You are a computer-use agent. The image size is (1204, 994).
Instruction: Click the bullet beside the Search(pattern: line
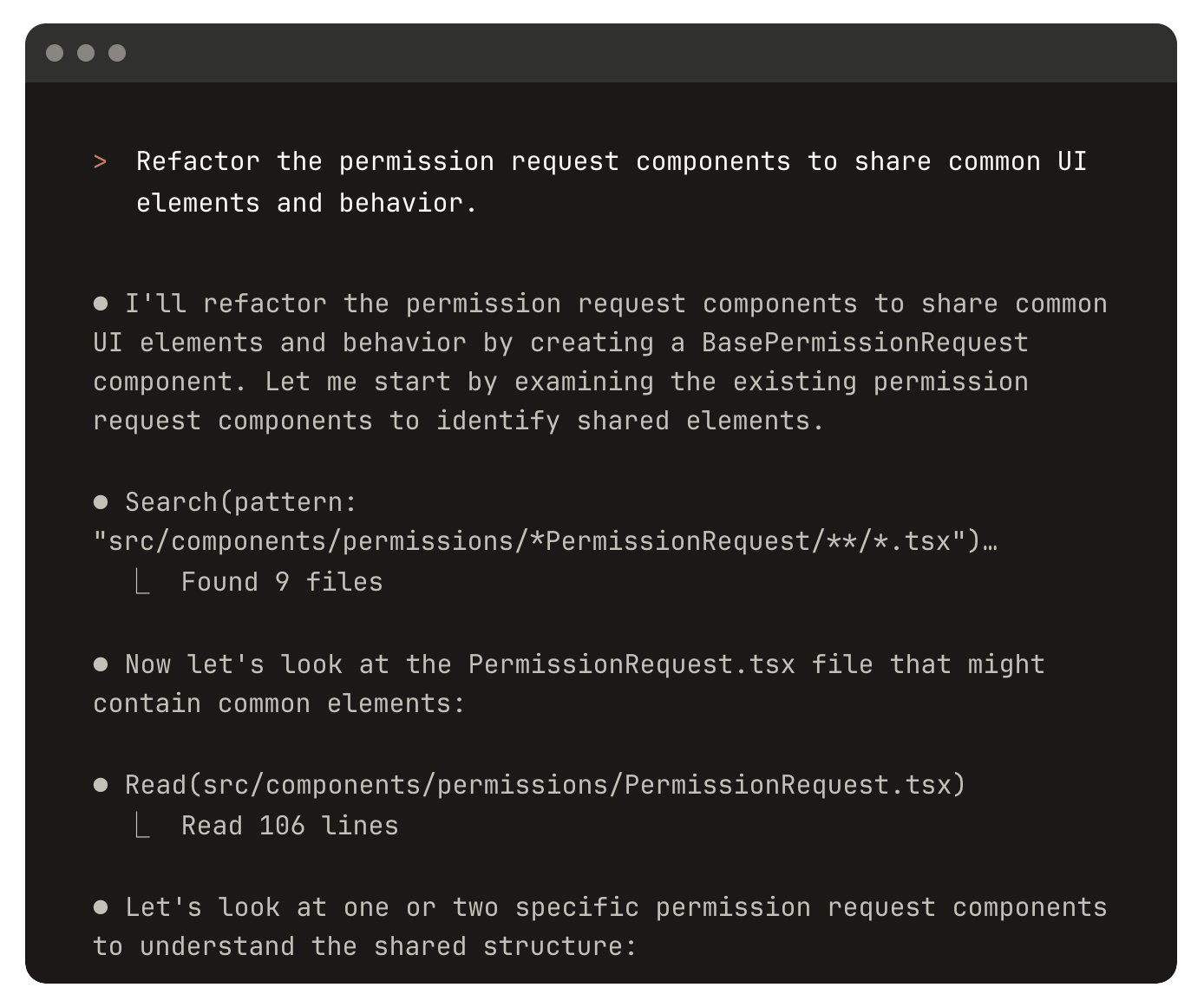tap(101, 502)
